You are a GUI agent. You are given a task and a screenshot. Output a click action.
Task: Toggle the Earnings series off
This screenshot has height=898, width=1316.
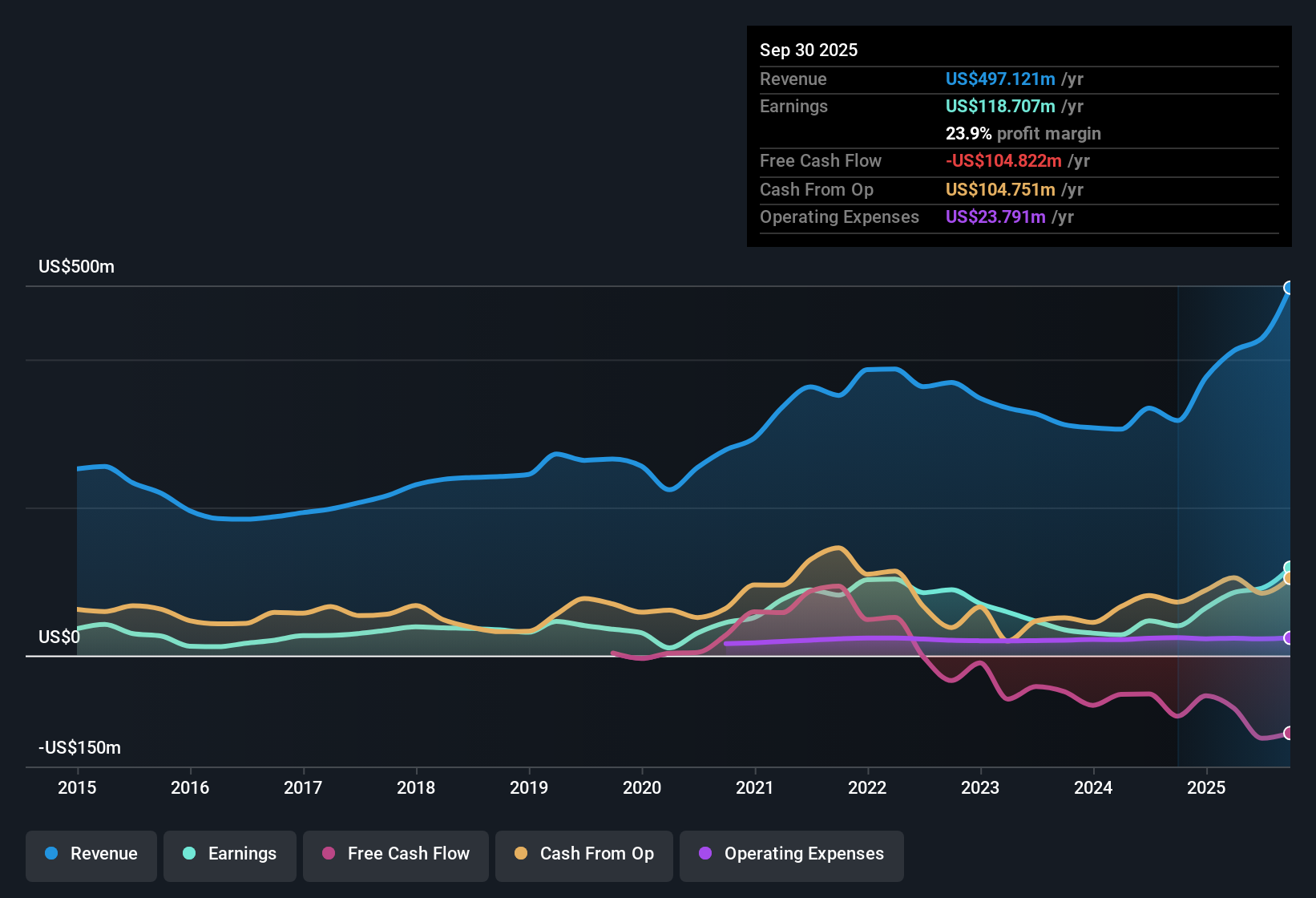click(230, 854)
